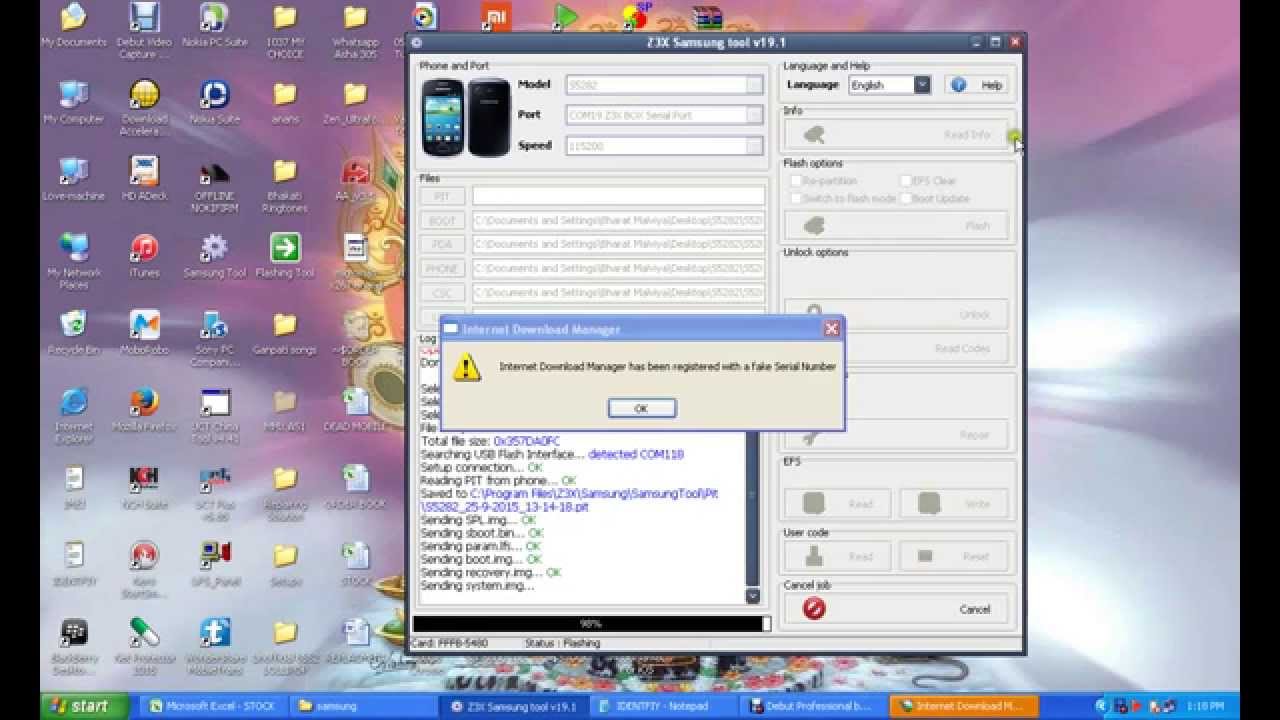
Task: Open Mozilla Firefox desktop icon
Action: pyautogui.click(x=144, y=410)
